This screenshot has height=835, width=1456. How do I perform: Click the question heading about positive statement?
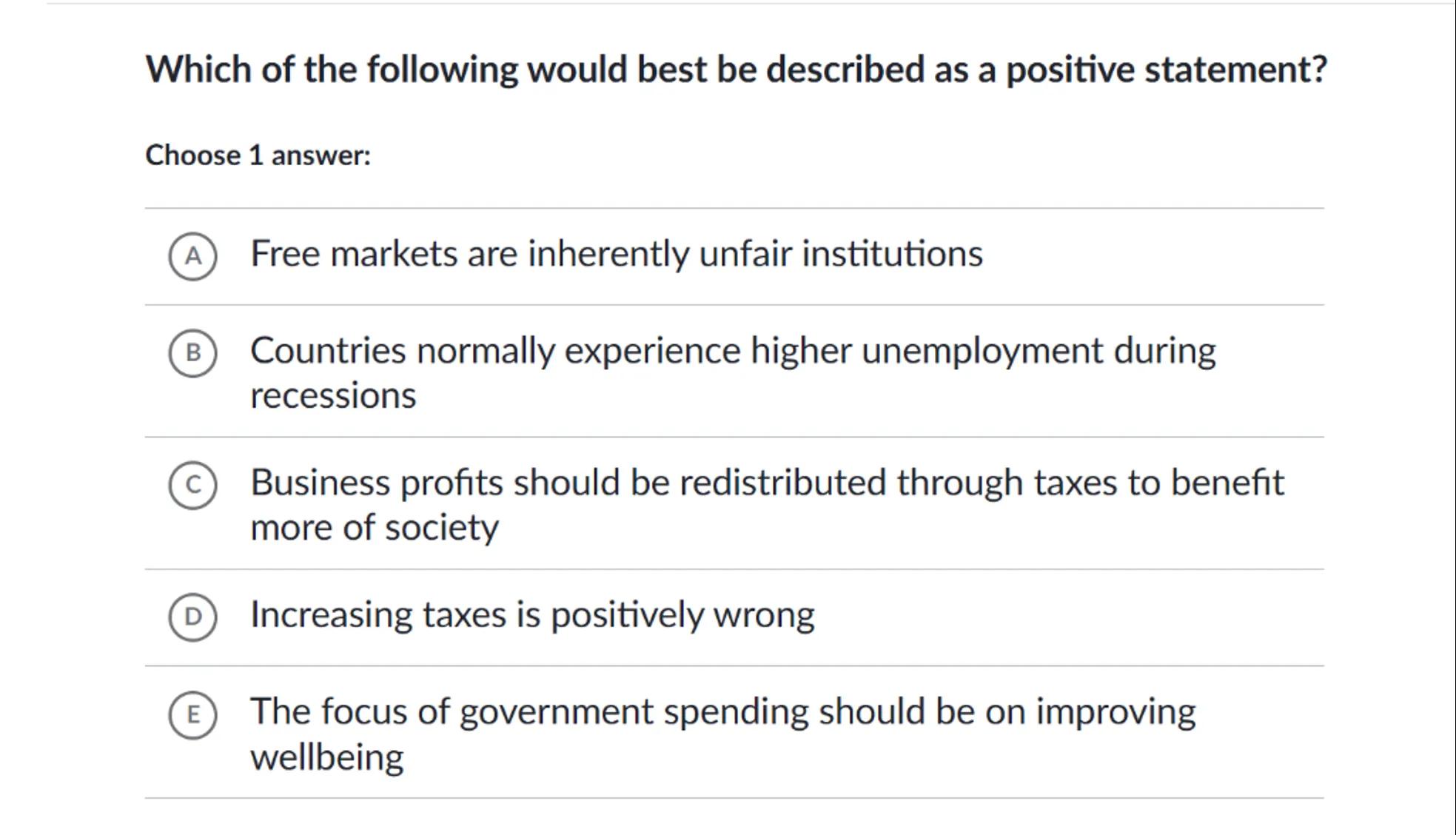point(736,70)
